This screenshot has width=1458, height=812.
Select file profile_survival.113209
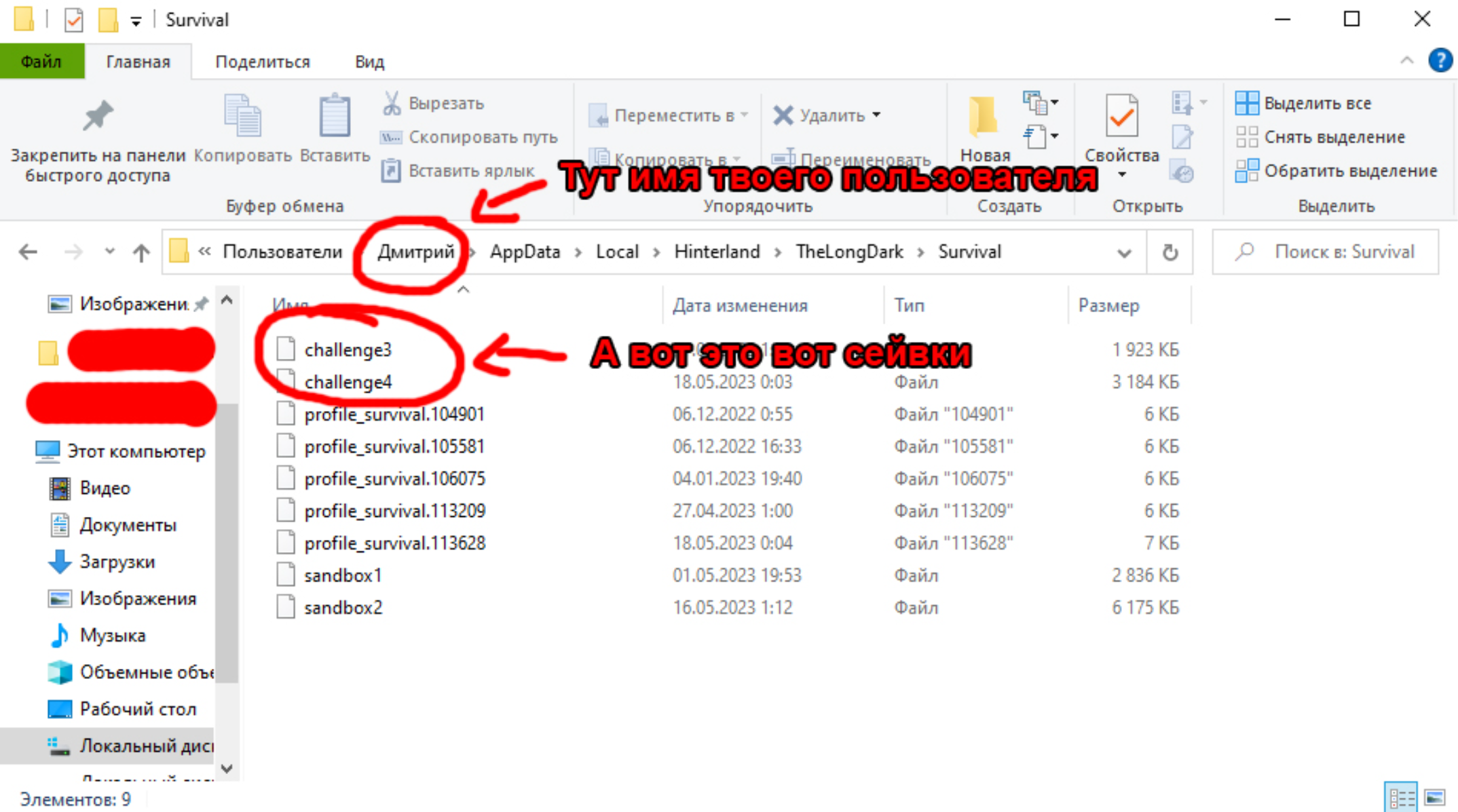click(x=394, y=511)
